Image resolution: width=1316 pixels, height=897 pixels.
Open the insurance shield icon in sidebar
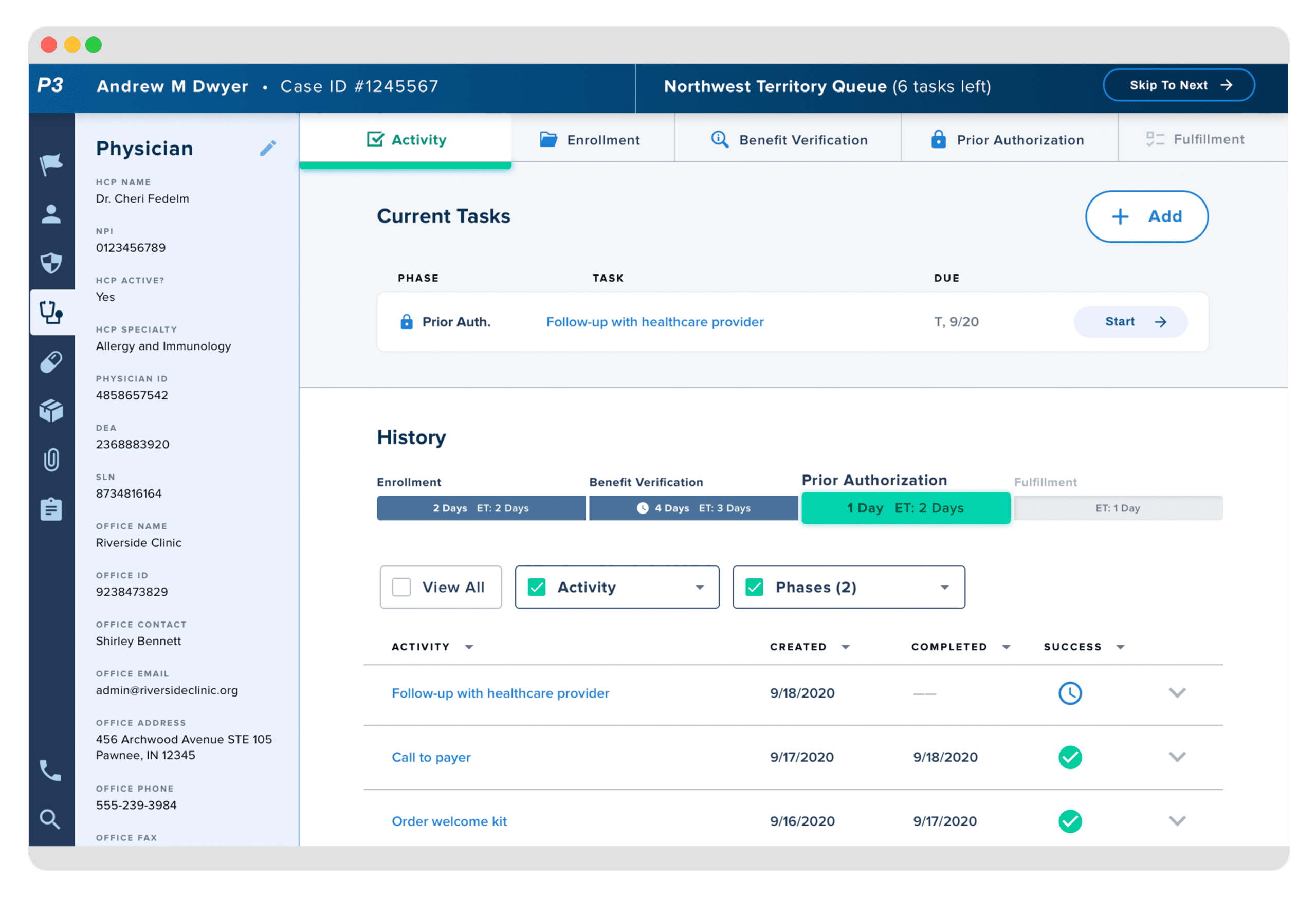[x=51, y=263]
